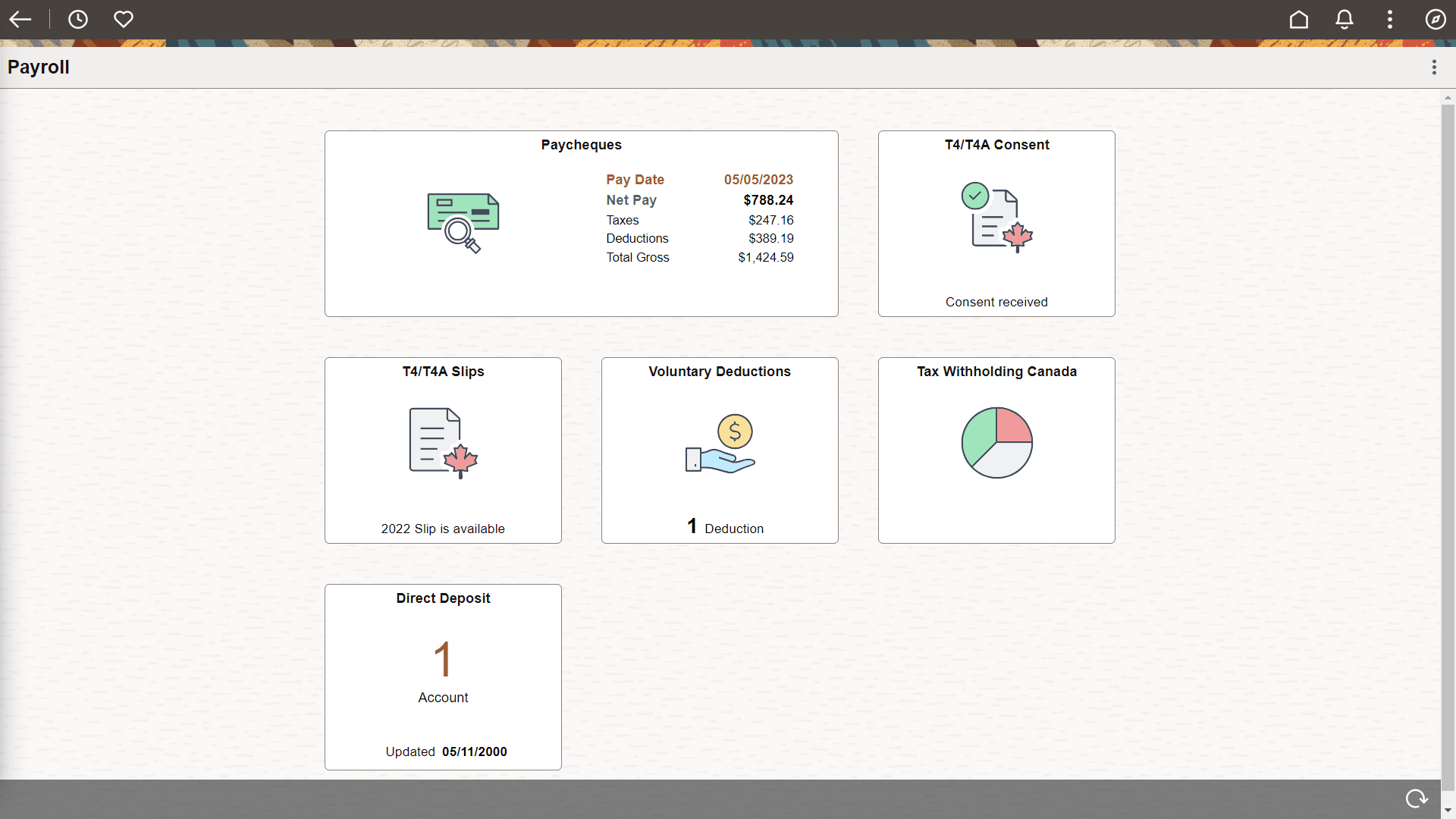The width and height of the screenshot is (1456, 819).
Task: Open the Recently Visited history icon
Action: [x=78, y=20]
